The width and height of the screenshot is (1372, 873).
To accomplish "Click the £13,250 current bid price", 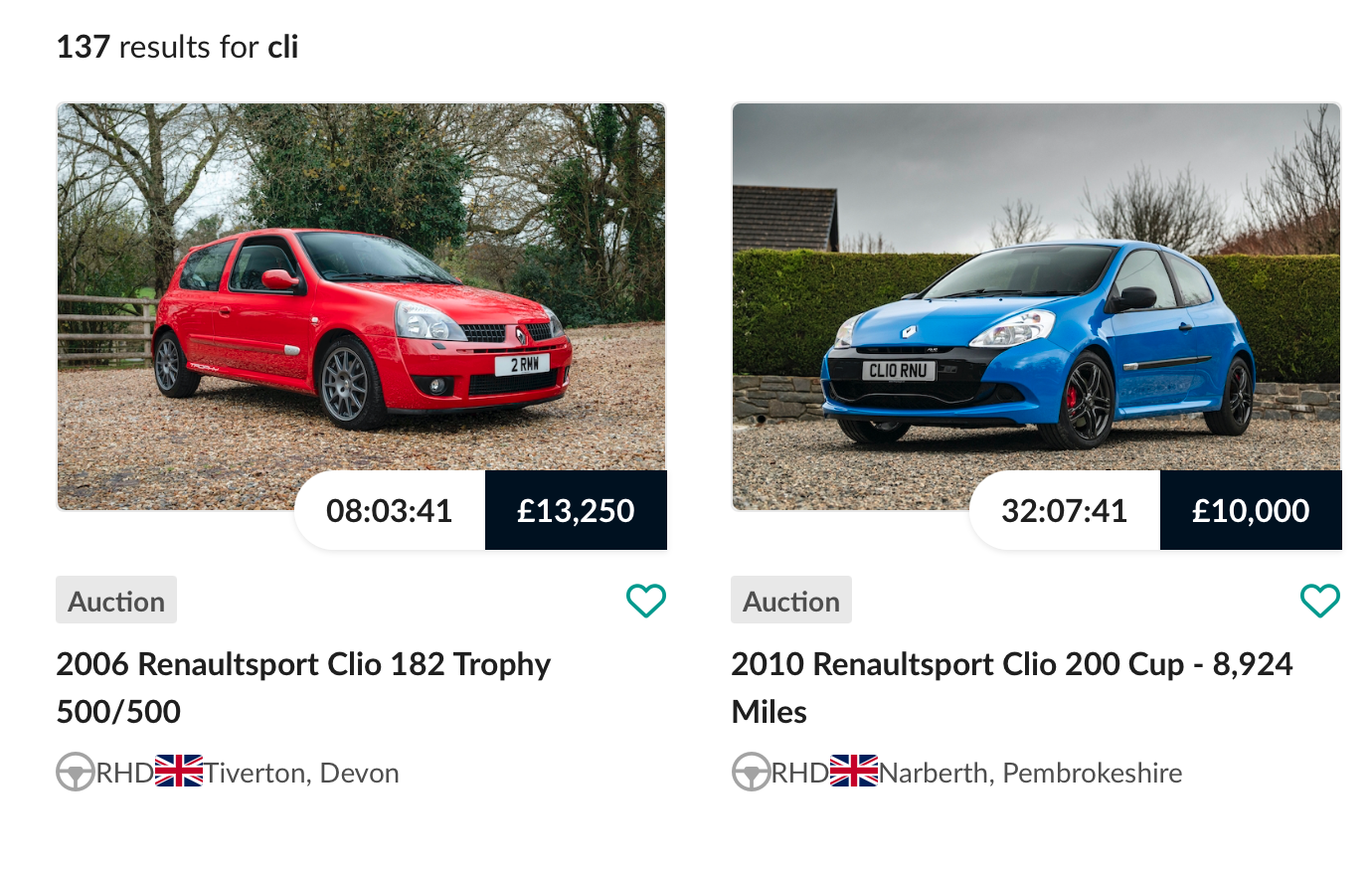I will tap(576, 511).
